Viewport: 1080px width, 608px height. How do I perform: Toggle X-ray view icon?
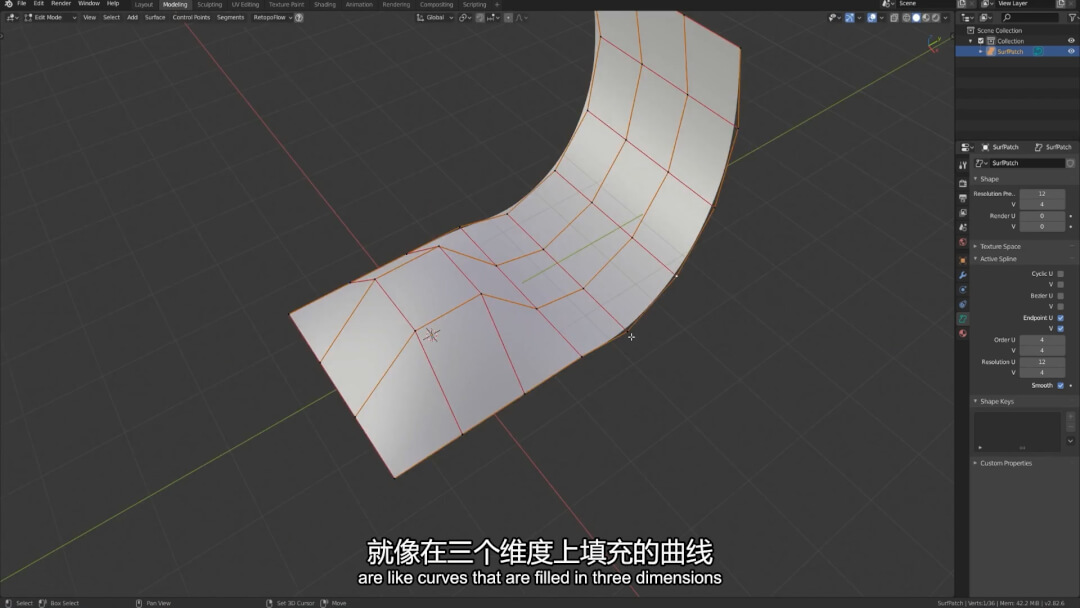[894, 18]
